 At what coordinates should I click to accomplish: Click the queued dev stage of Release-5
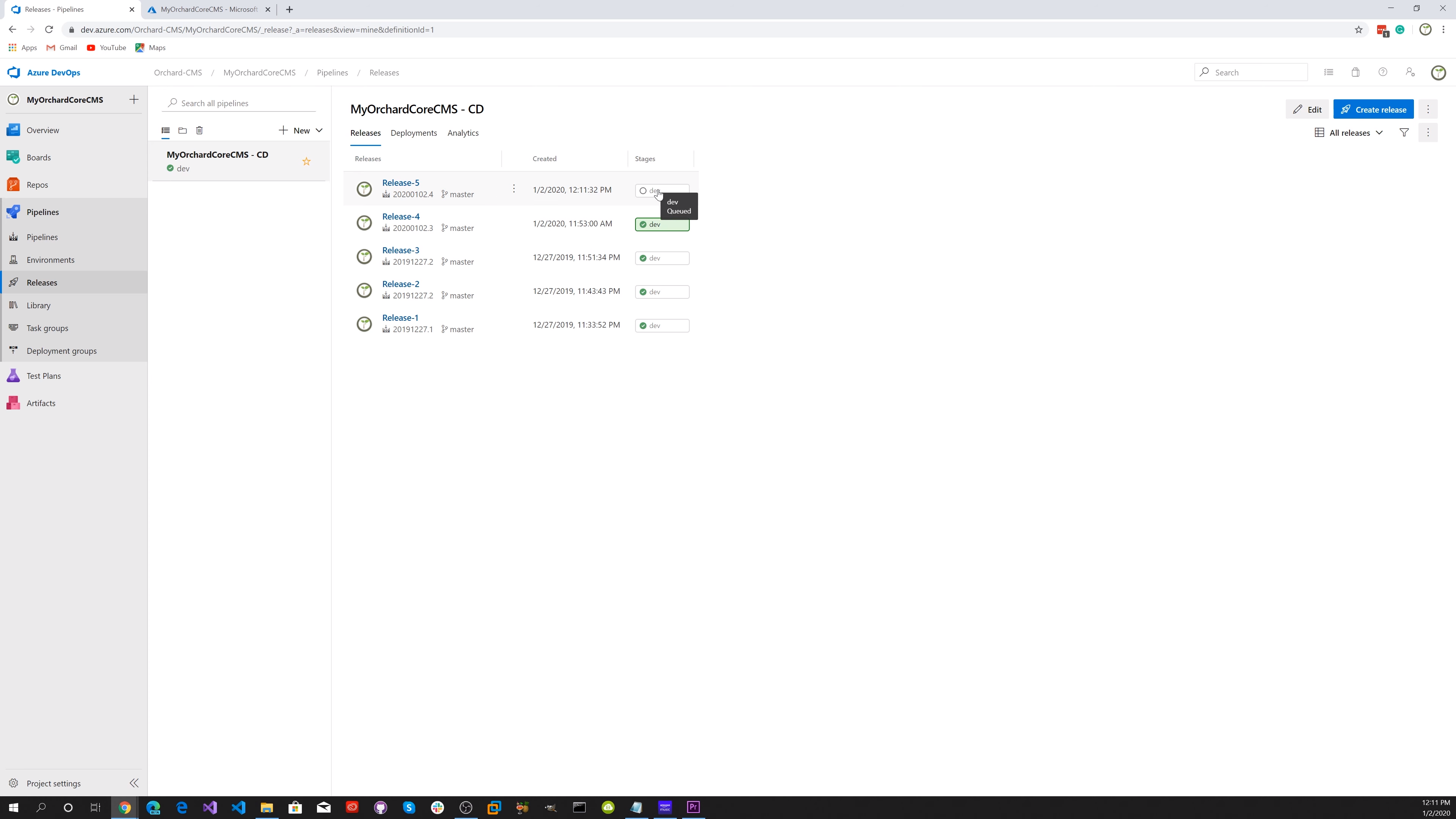click(662, 190)
